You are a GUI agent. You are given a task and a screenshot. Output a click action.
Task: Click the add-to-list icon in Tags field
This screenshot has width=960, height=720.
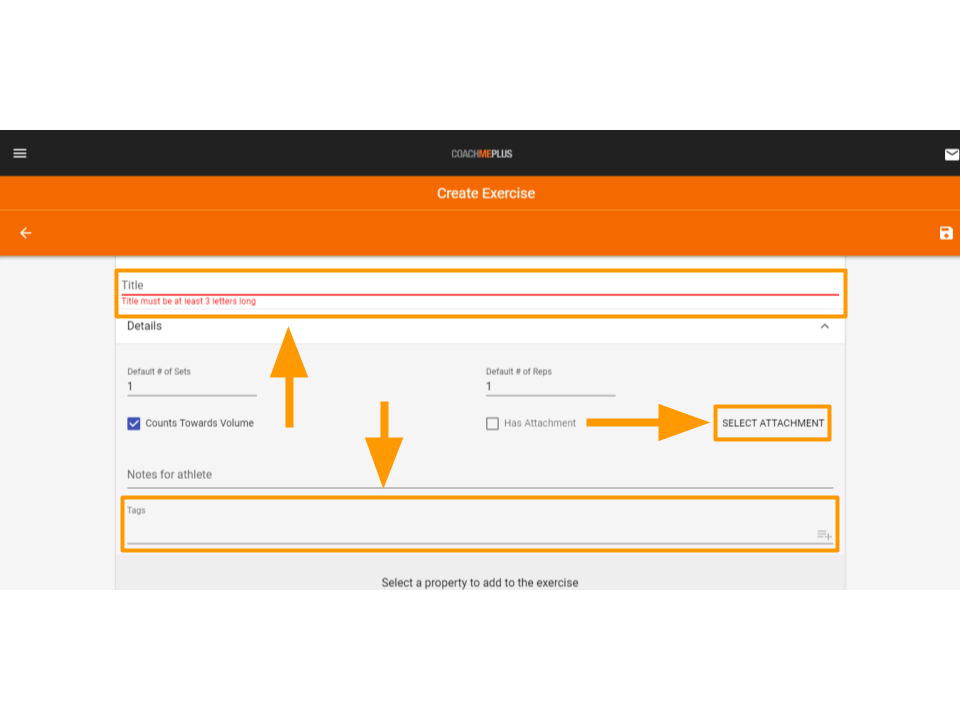(x=824, y=535)
